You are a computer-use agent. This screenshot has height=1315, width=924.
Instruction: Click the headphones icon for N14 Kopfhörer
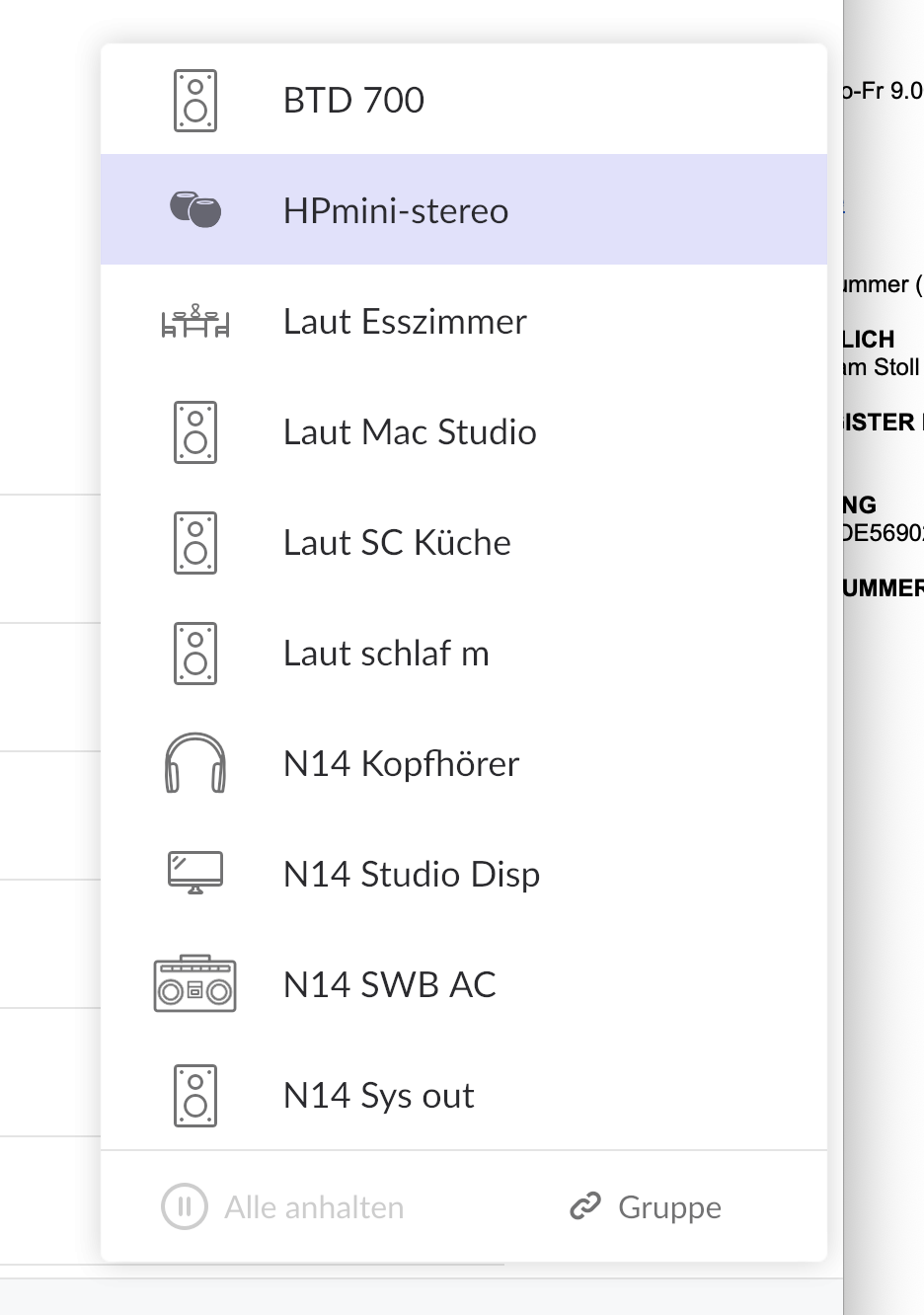(x=195, y=763)
